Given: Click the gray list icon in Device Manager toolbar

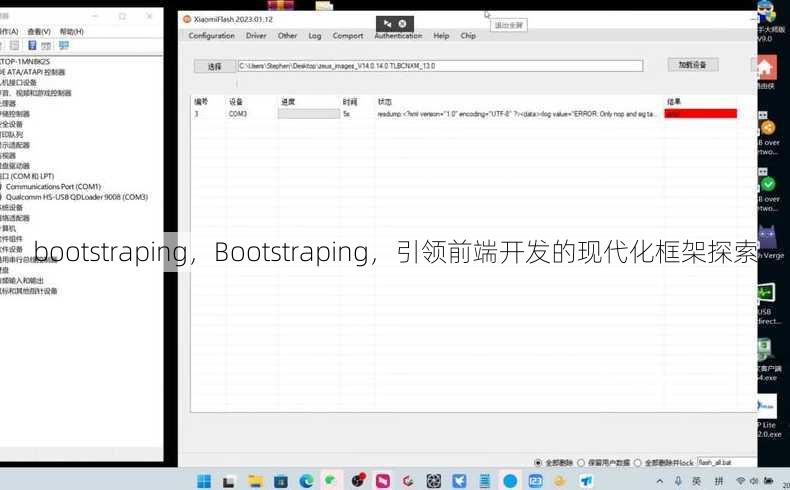Looking at the screenshot, I should [x=15, y=45].
